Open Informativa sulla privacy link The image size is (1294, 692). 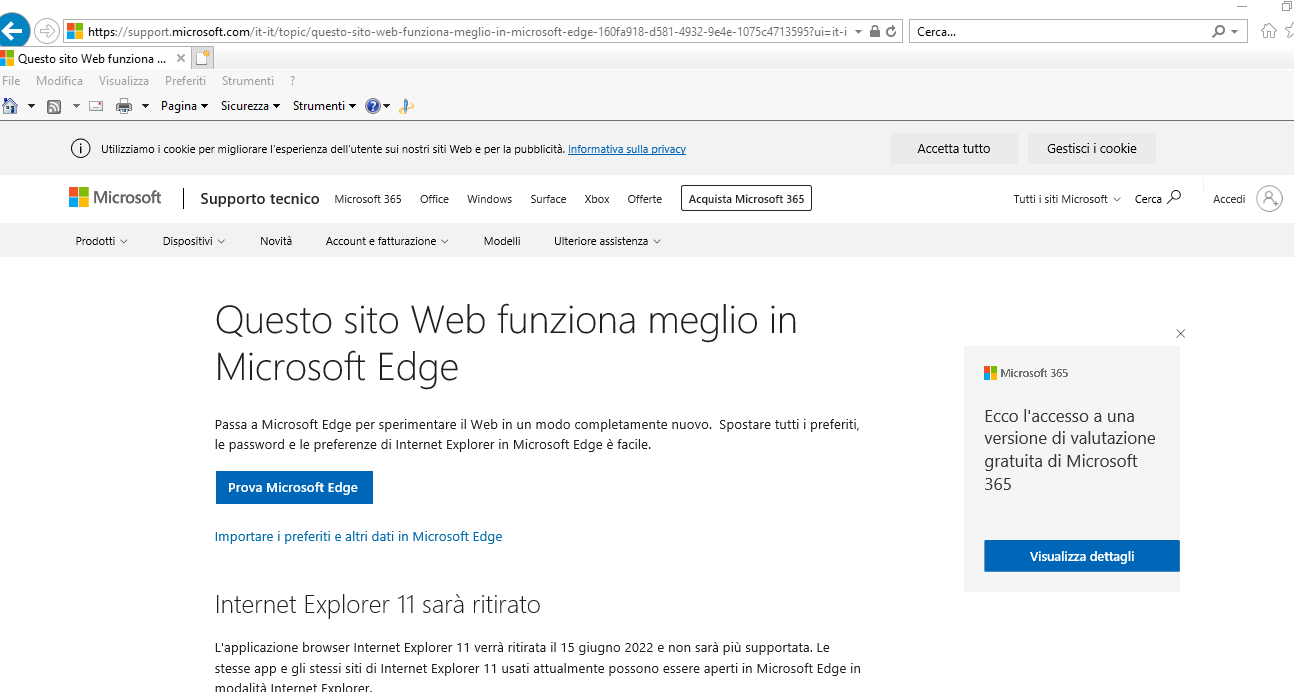coord(627,149)
